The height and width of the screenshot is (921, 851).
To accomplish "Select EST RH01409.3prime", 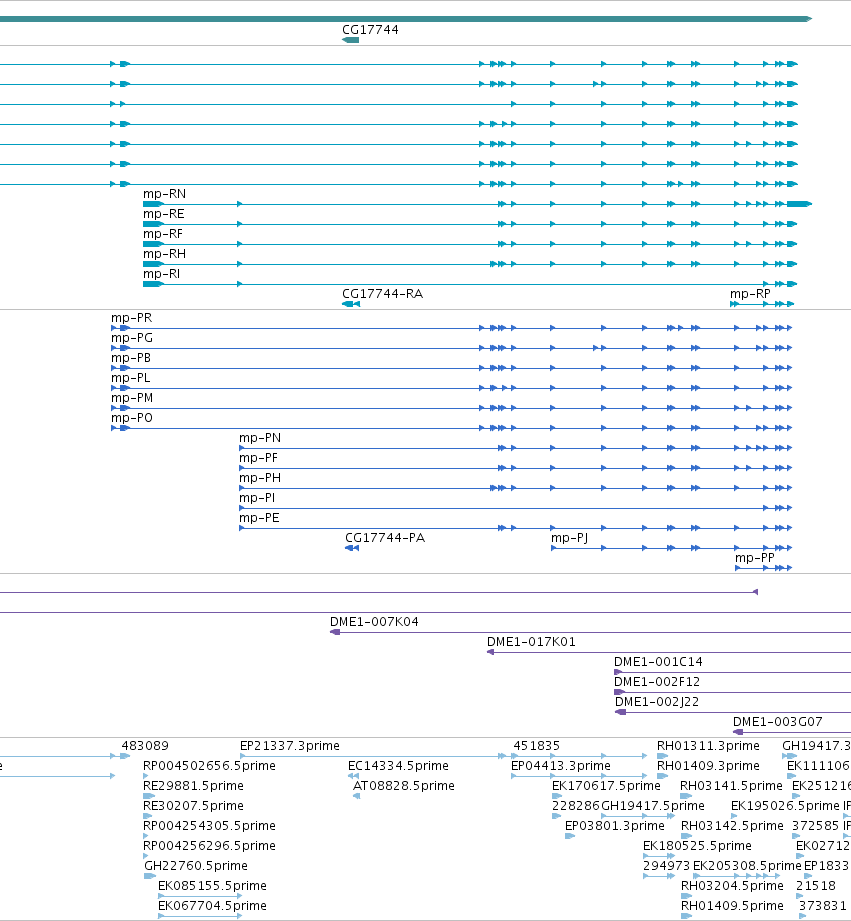I will point(708,765).
